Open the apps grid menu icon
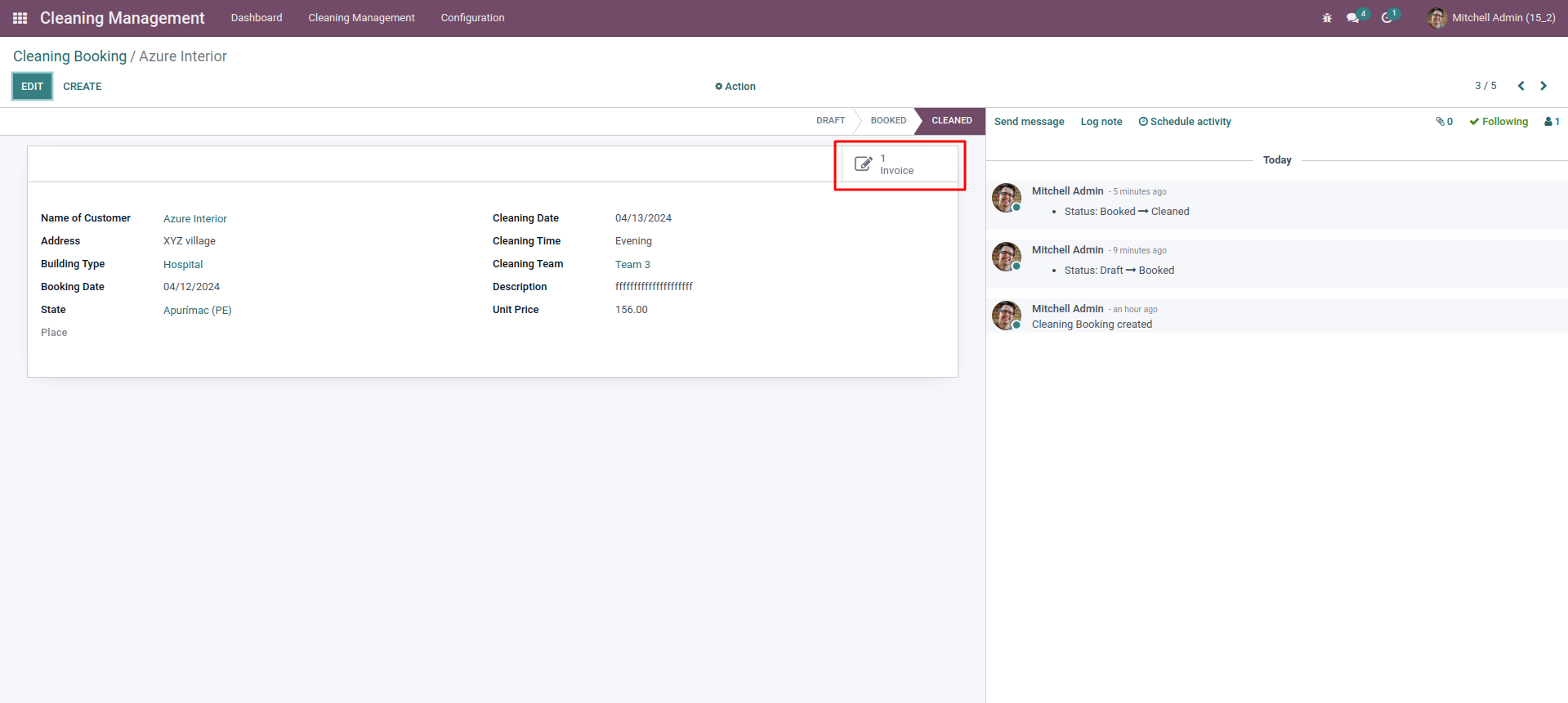The height and width of the screenshot is (703, 1568). pos(20,18)
